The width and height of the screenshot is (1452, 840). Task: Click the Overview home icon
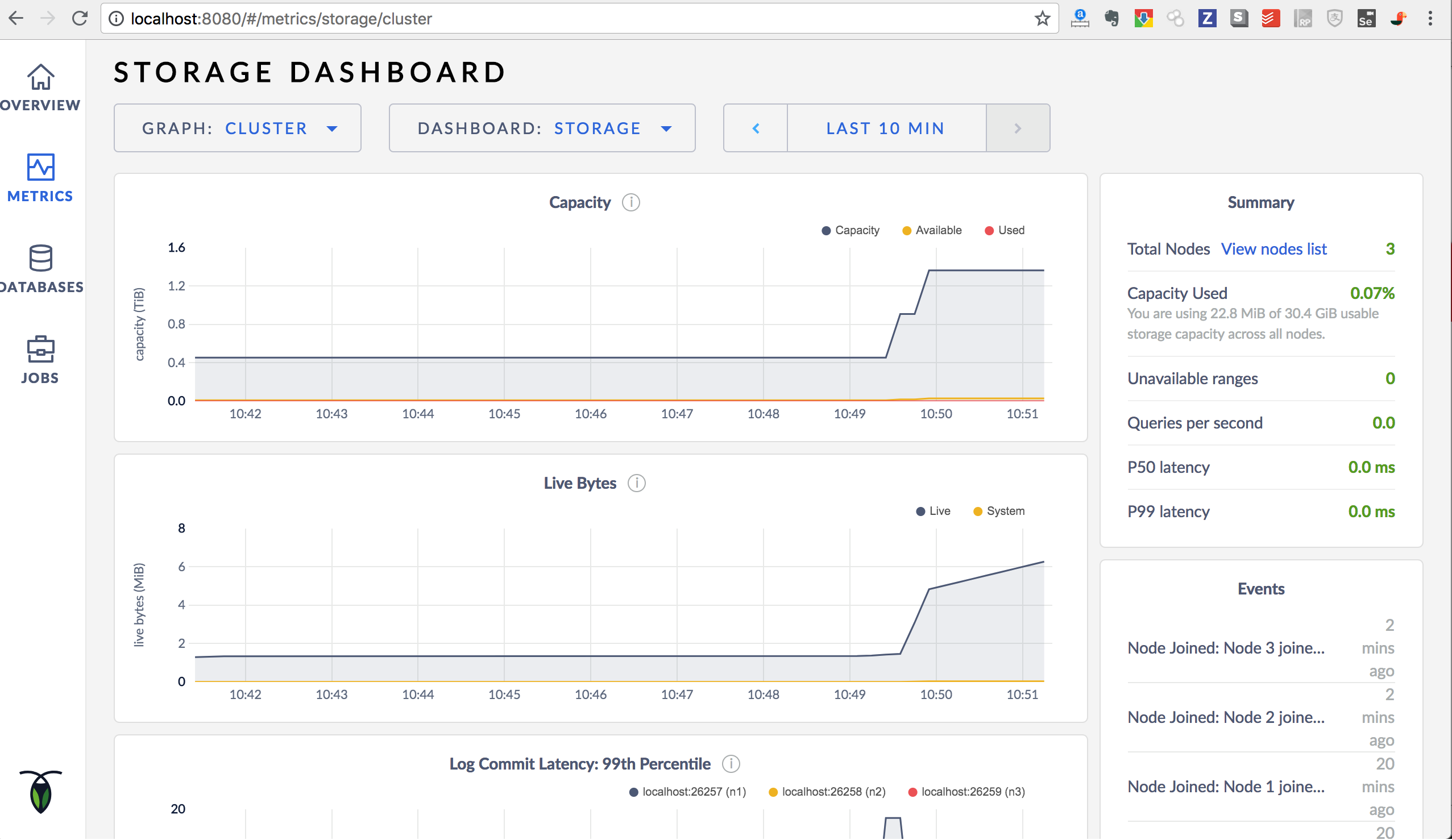coord(40,77)
